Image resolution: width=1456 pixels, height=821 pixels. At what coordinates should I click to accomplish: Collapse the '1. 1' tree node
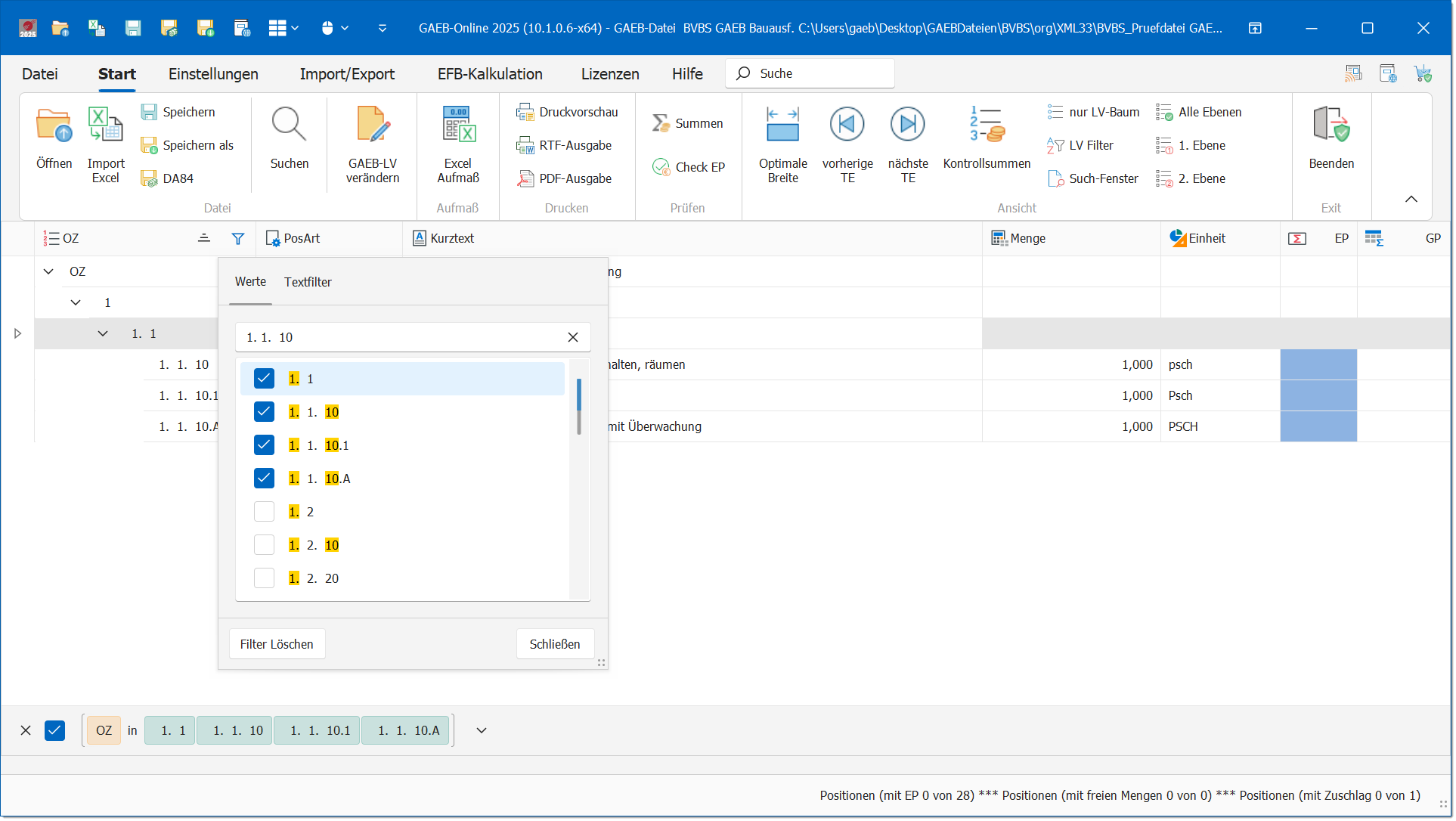tap(103, 333)
